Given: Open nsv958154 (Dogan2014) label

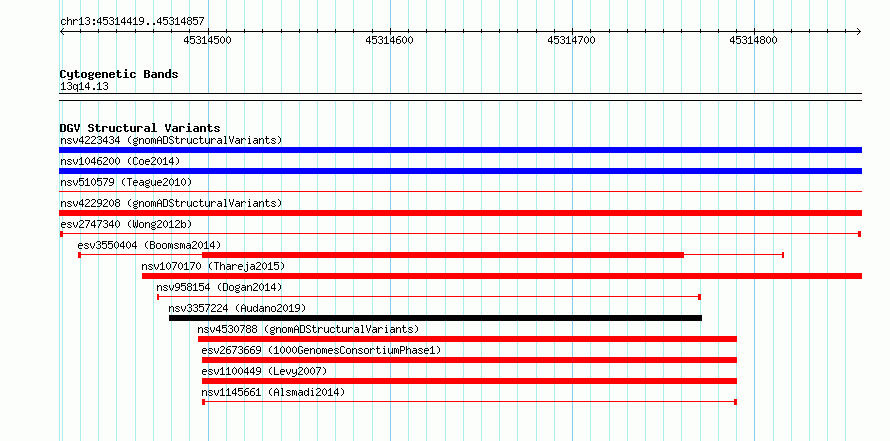Looking at the screenshot, I should 219,287.
